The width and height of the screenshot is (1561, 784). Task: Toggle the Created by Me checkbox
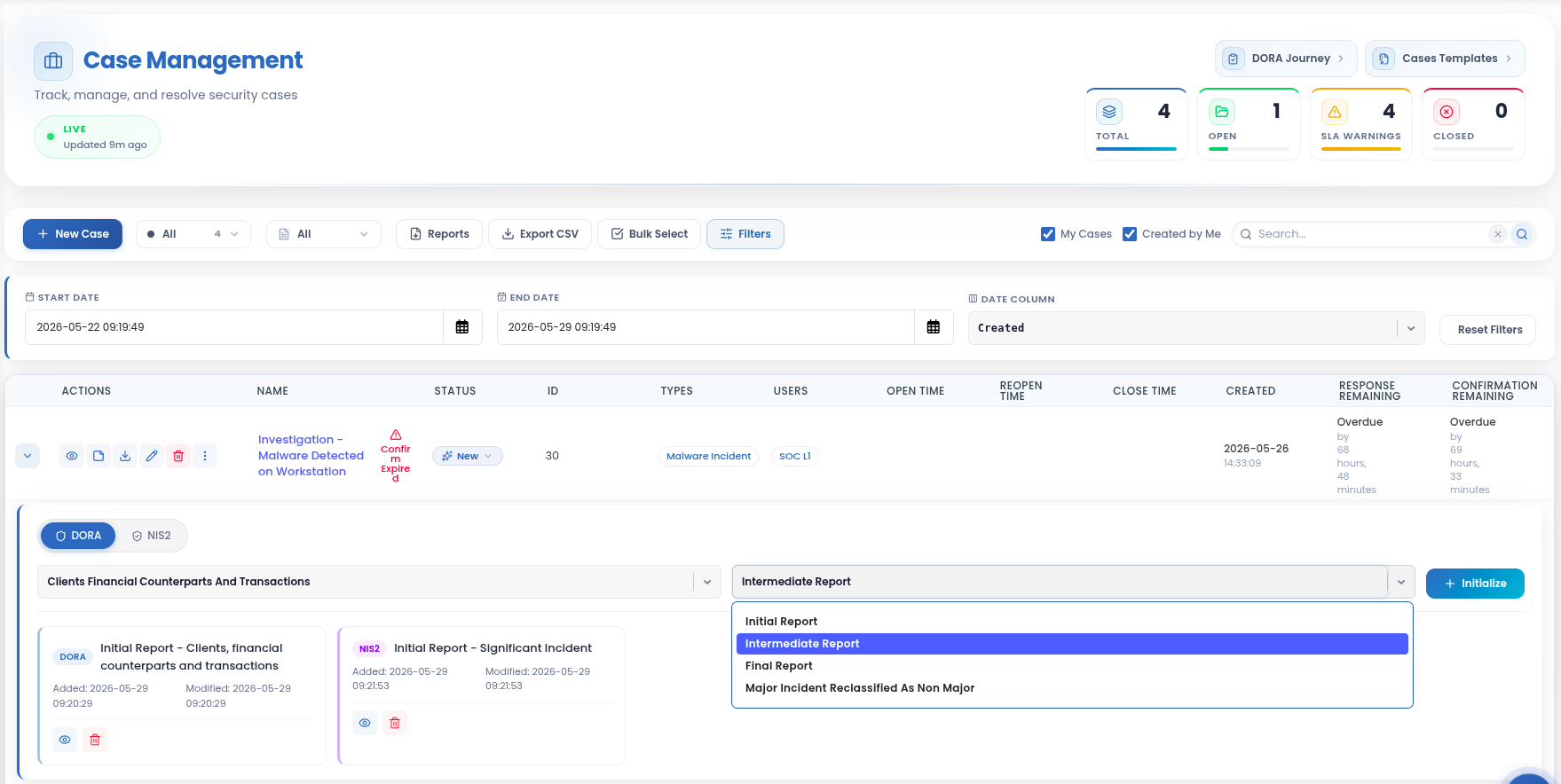(x=1130, y=234)
